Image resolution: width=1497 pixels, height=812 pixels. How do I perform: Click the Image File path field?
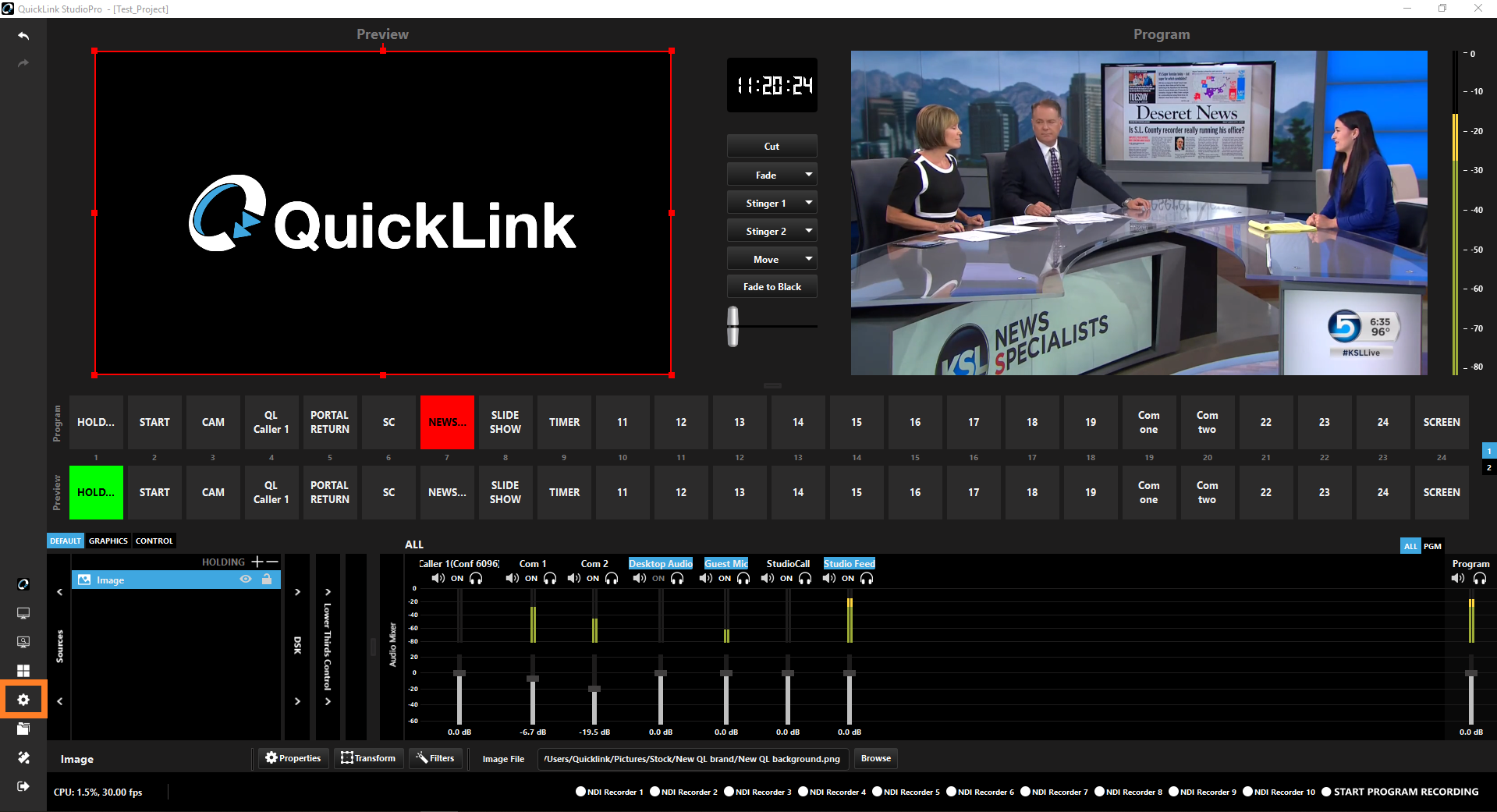pyautogui.click(x=693, y=759)
